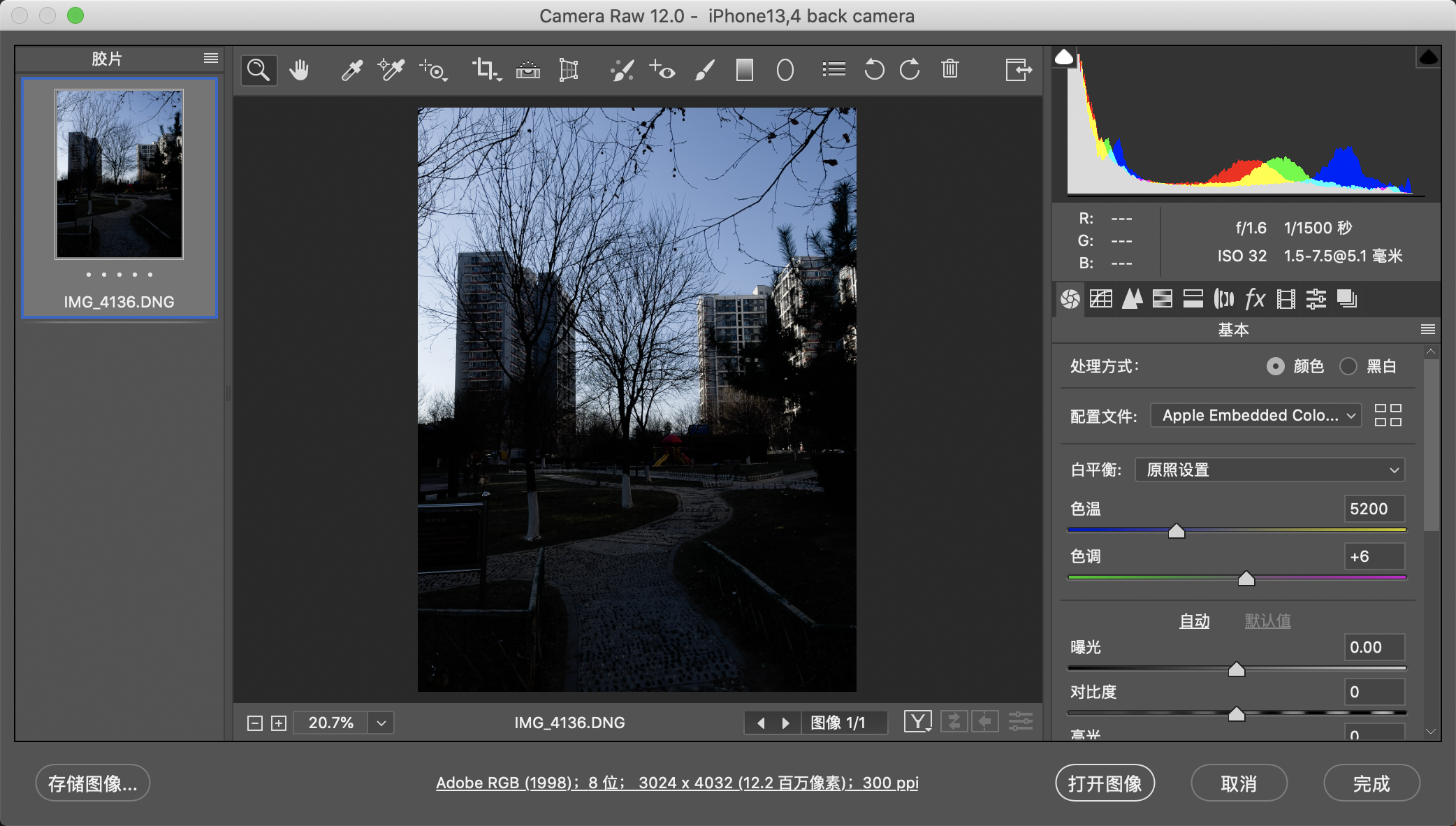Click the 曝光 exposure slider handle
Screen dimensions: 1456x826
[x=1237, y=669]
